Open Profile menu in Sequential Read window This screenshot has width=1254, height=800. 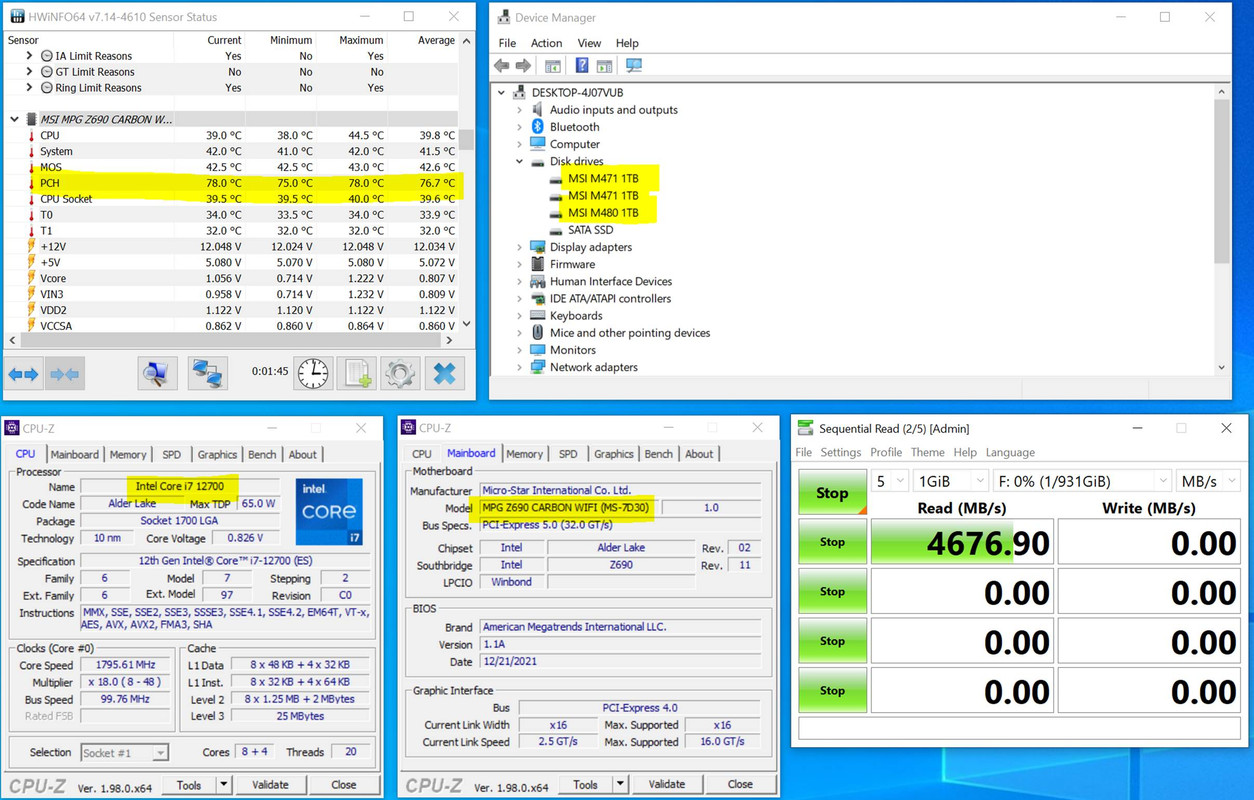(x=886, y=452)
